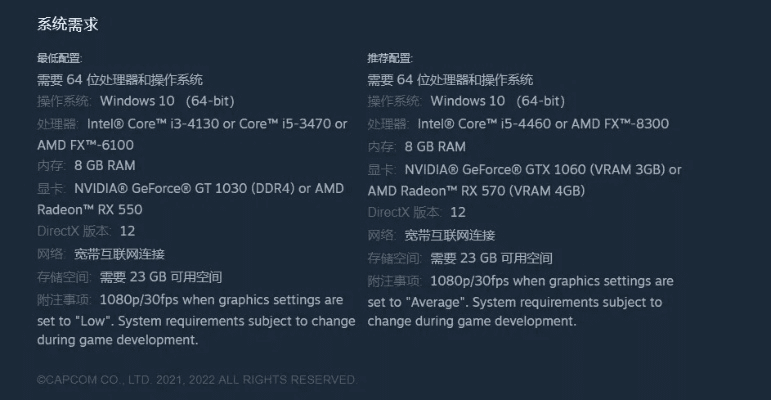This screenshot has height=400, width=771.
Task: Click the minimum 操作系统 Windows 10 line
Action: tap(106, 101)
